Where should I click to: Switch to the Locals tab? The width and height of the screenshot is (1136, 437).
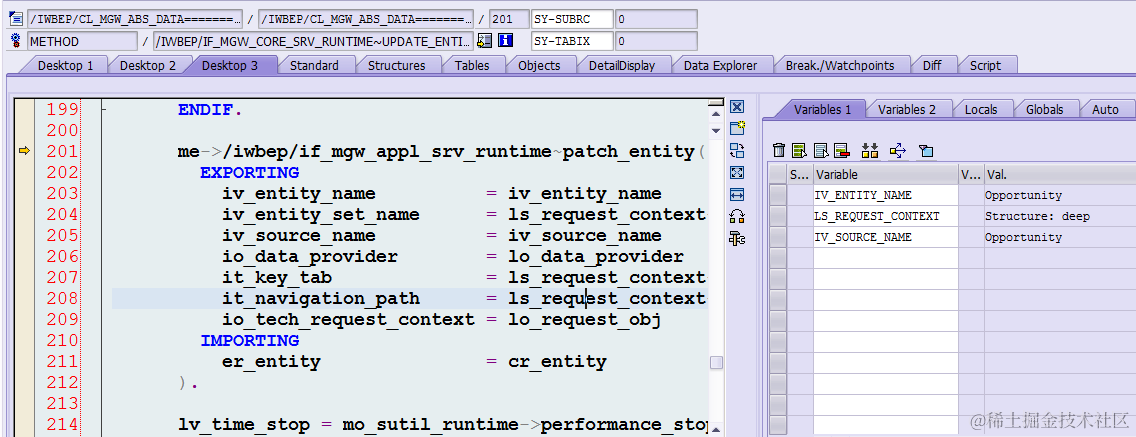click(x=981, y=109)
